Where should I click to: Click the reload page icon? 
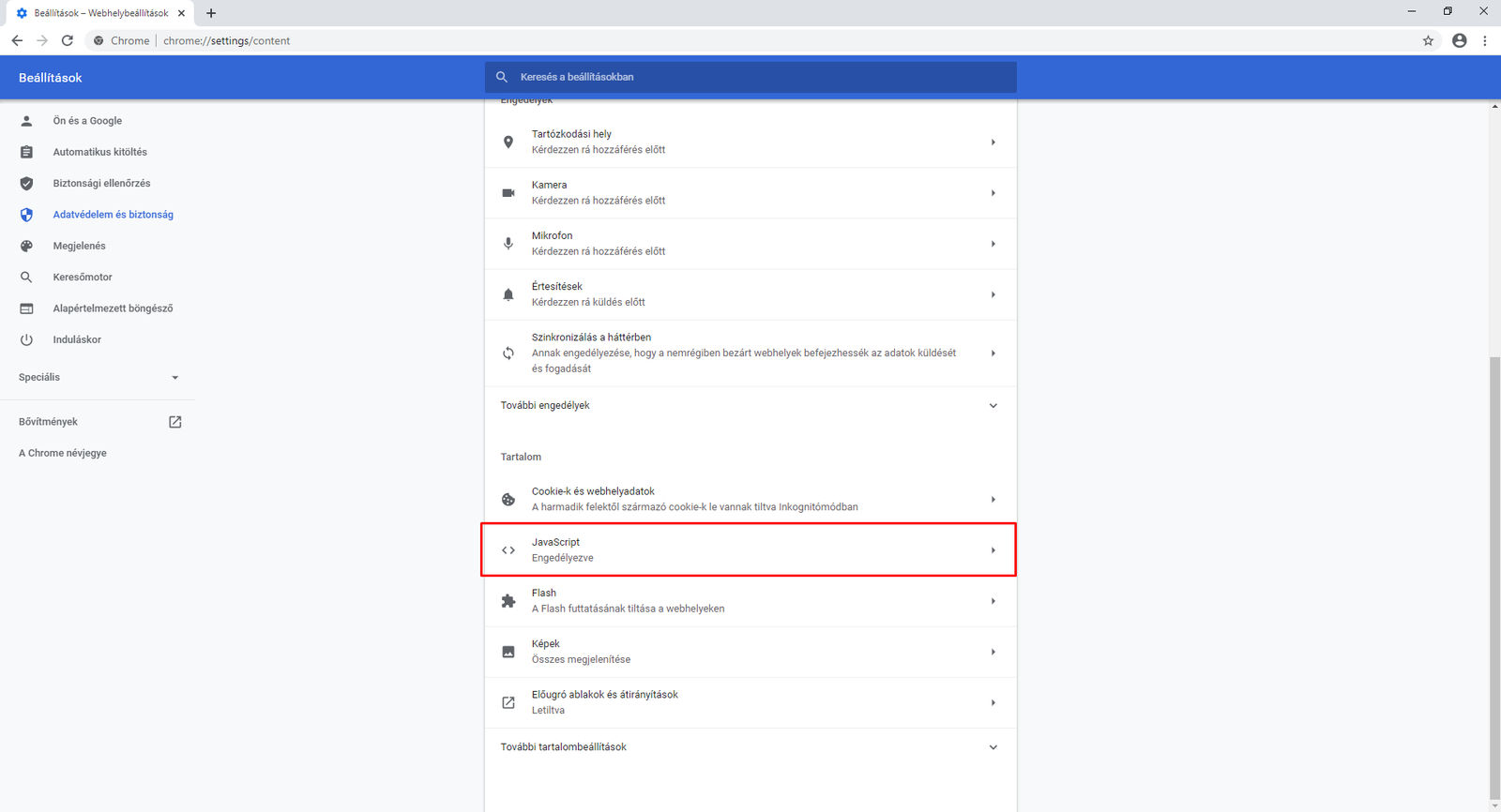pos(68,40)
